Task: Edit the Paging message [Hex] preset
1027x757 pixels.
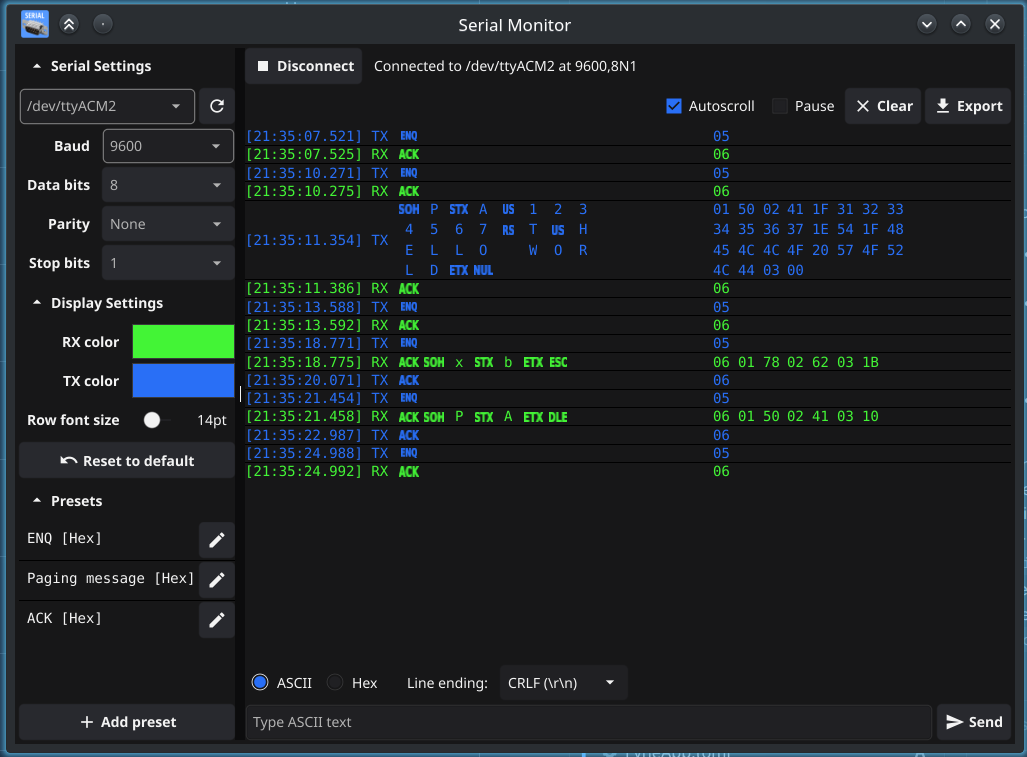Action: coord(217,580)
